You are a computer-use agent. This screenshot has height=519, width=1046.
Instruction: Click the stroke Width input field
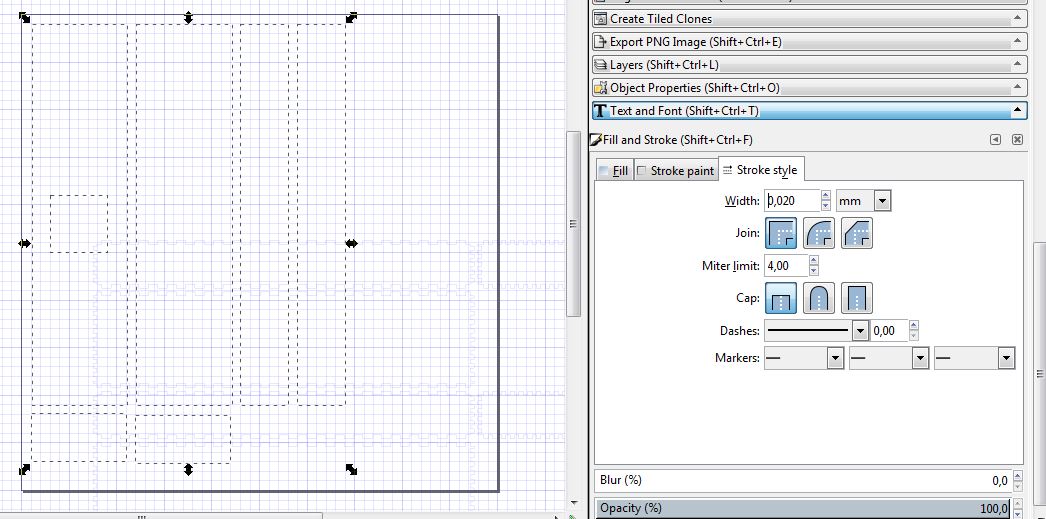pos(793,201)
